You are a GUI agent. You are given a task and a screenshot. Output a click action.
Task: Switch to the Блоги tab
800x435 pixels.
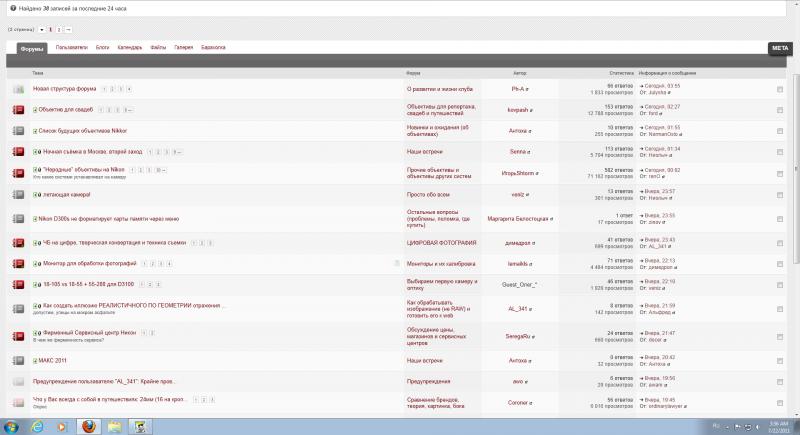click(x=103, y=47)
